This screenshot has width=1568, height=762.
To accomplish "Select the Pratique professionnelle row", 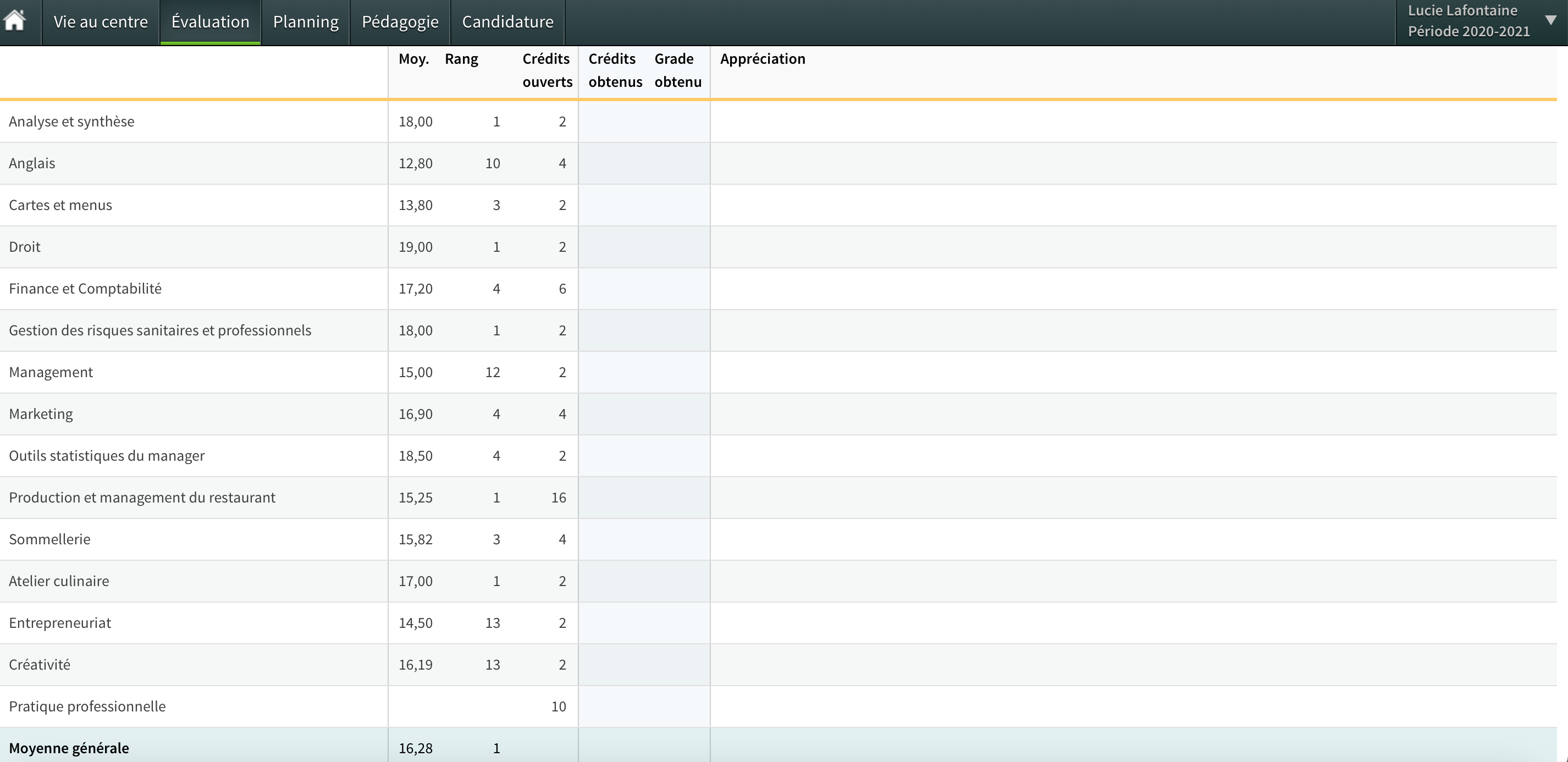I will point(87,706).
